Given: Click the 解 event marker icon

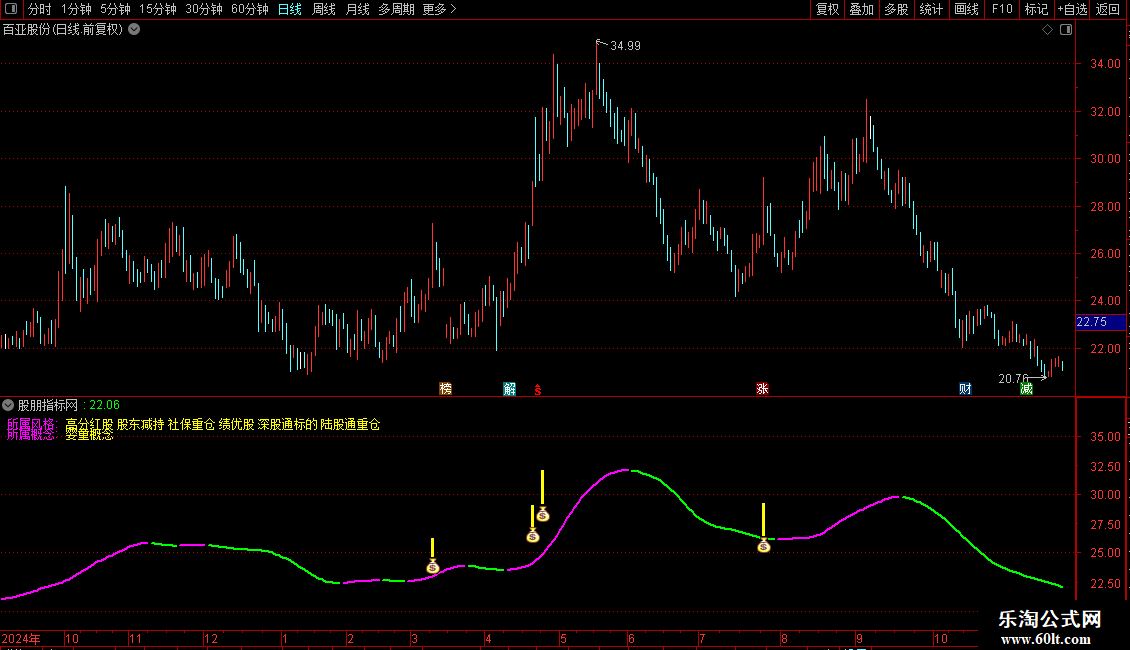Looking at the screenshot, I should [x=509, y=389].
